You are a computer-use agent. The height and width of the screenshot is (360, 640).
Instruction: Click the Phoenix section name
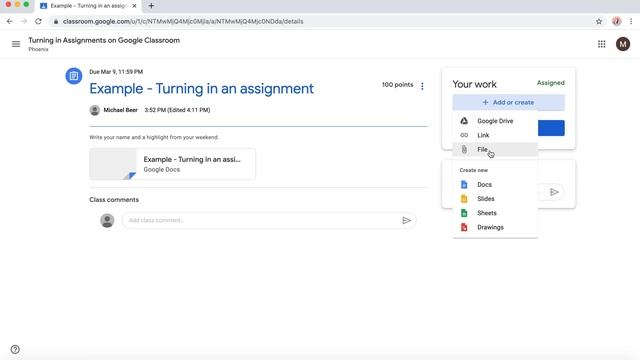point(38,49)
